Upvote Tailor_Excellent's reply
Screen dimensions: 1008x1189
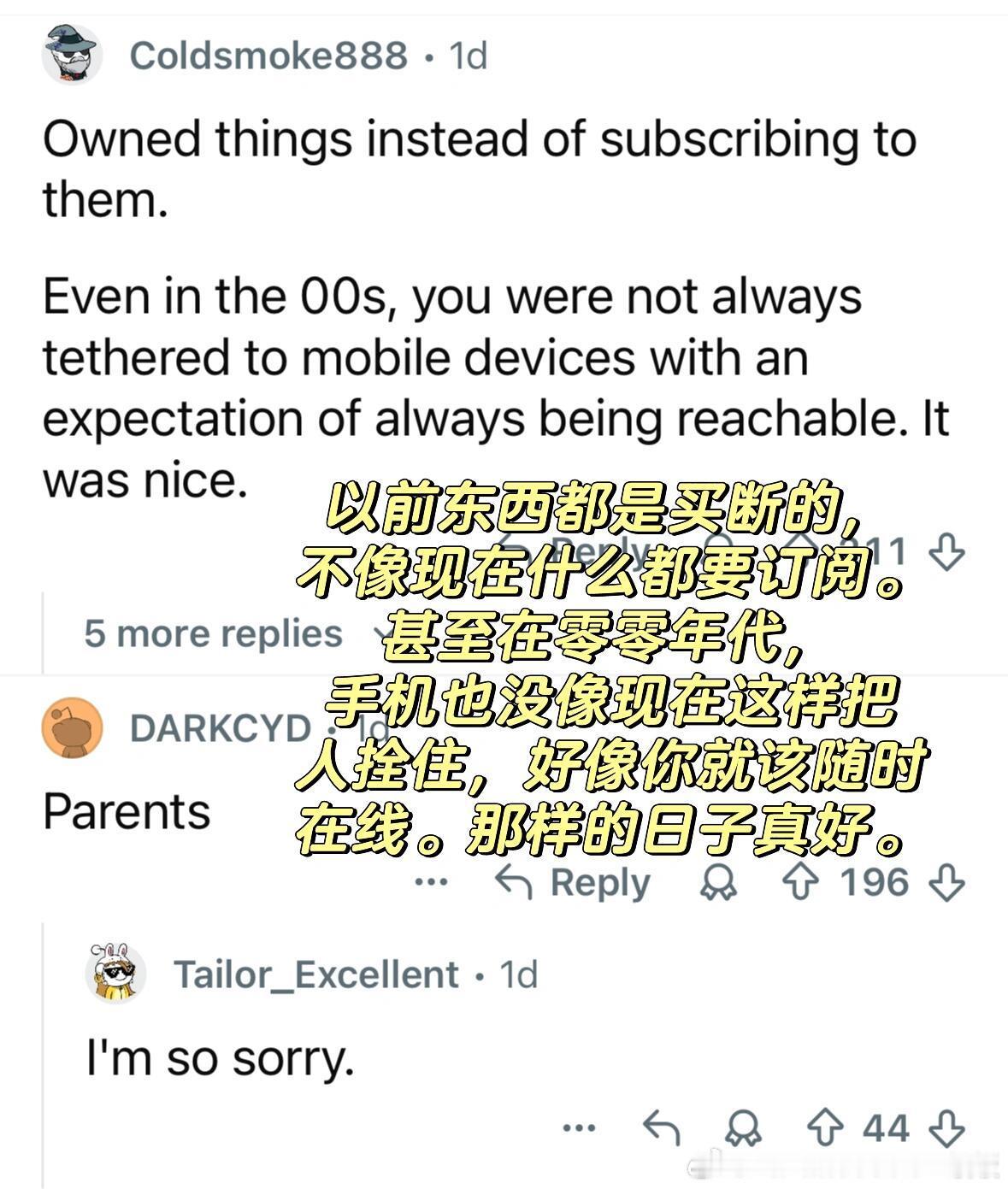pos(825,1128)
